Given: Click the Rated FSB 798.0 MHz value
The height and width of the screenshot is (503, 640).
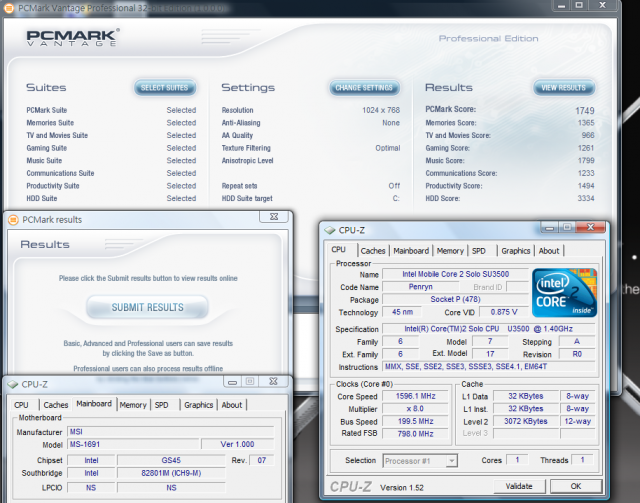Looking at the screenshot, I should point(416,434).
